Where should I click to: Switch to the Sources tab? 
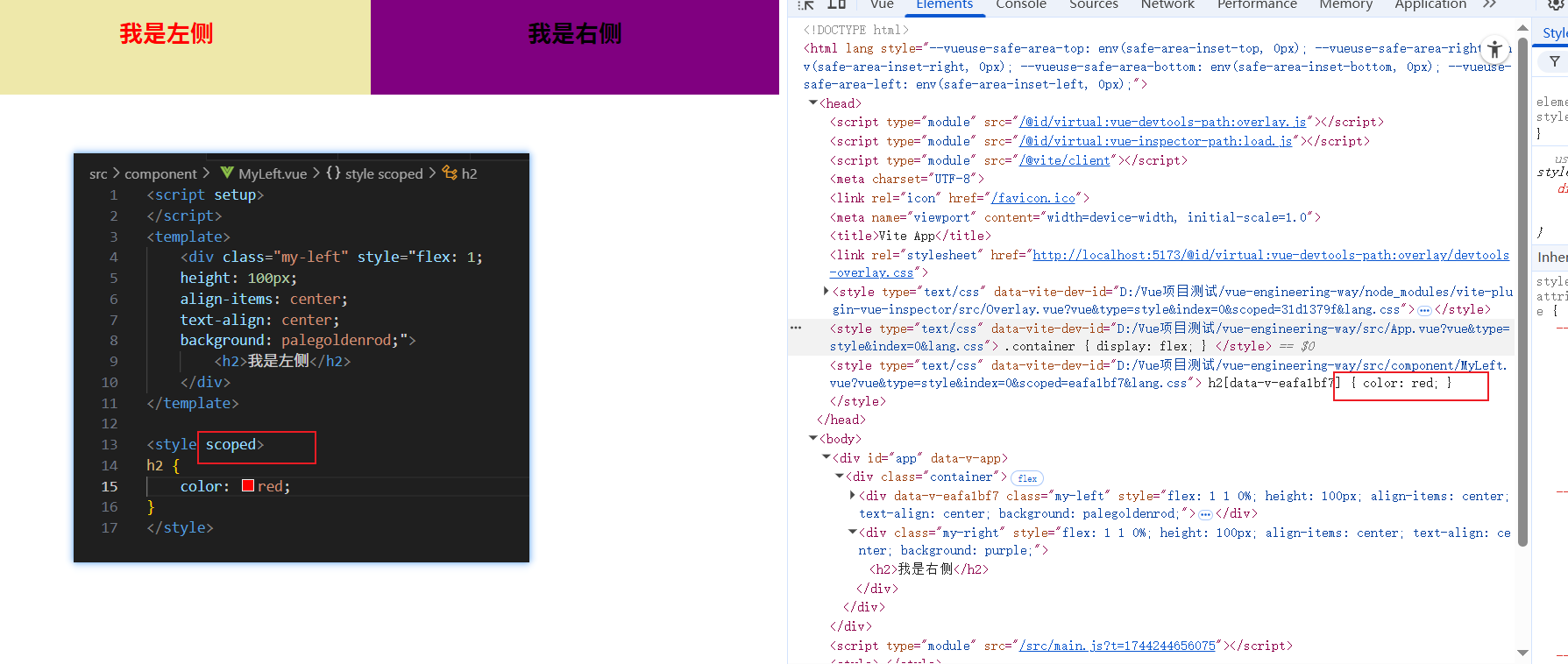tap(1094, 4)
